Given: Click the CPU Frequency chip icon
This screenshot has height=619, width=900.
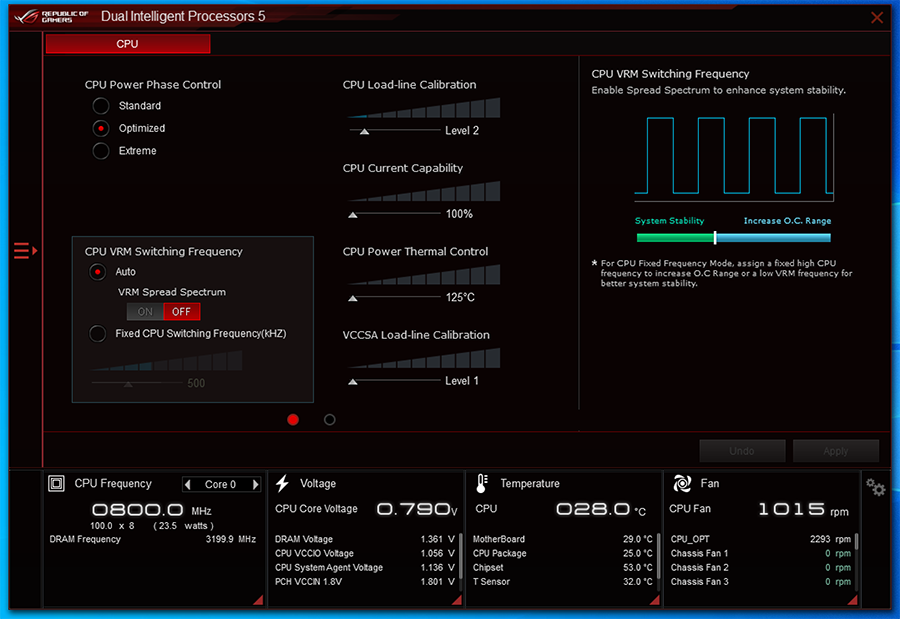Looking at the screenshot, I should 56,483.
